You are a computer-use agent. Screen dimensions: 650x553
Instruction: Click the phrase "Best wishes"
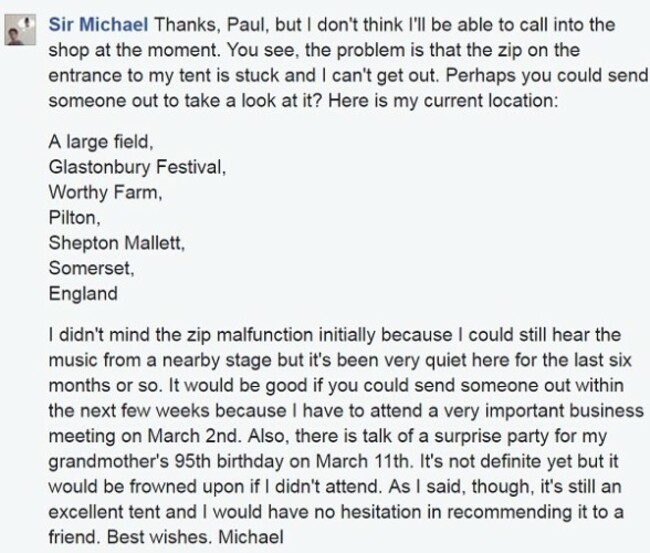[x=157, y=537]
